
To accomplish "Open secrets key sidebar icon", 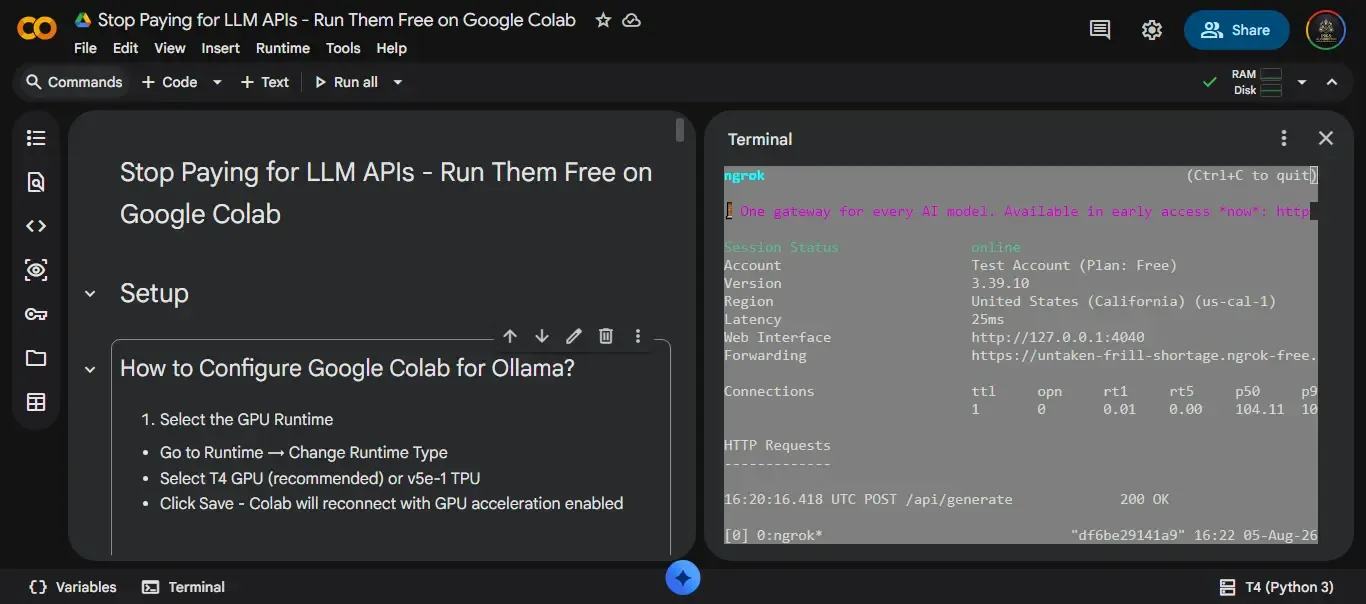I will tap(36, 314).
